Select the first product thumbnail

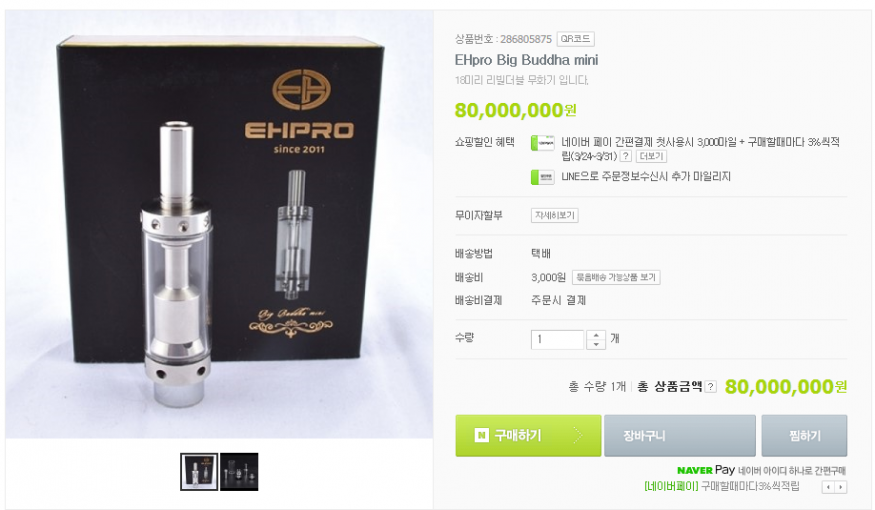199,472
